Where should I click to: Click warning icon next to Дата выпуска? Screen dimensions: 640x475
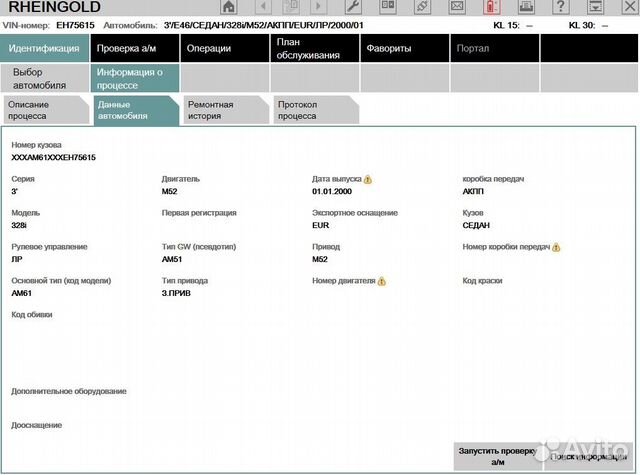(368, 180)
